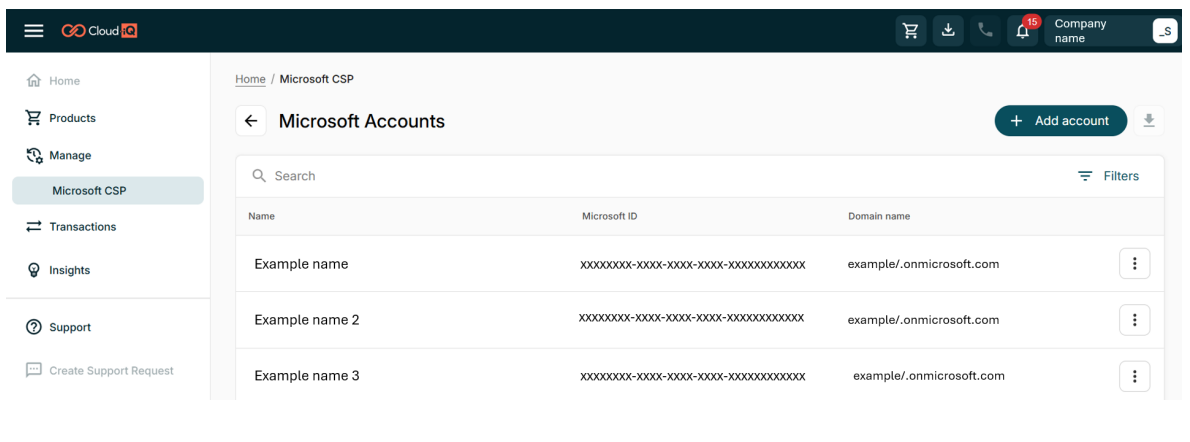Click the Name column header
This screenshot has width=1190, height=442.
[261, 216]
